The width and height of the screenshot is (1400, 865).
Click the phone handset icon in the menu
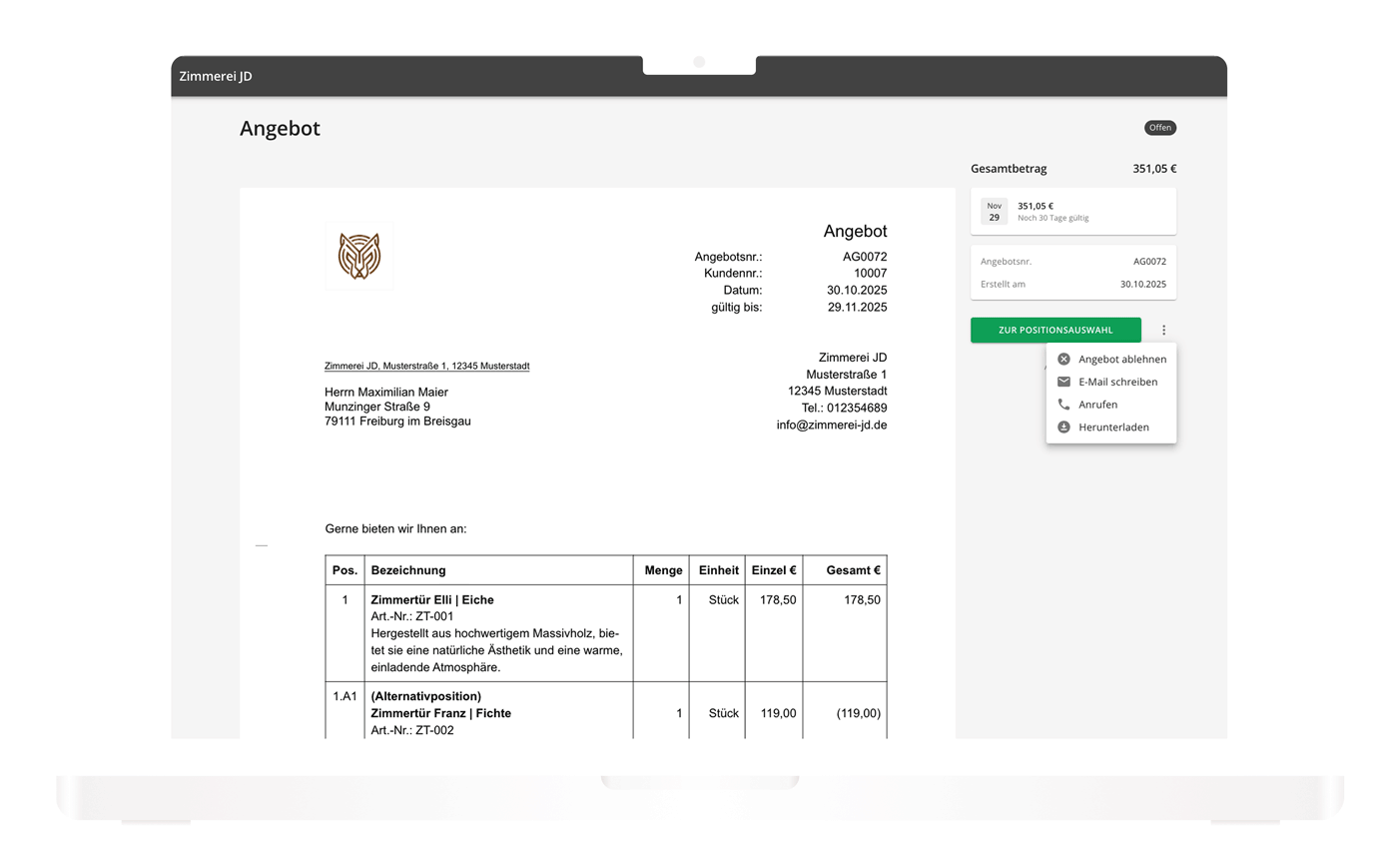pyautogui.click(x=1063, y=405)
